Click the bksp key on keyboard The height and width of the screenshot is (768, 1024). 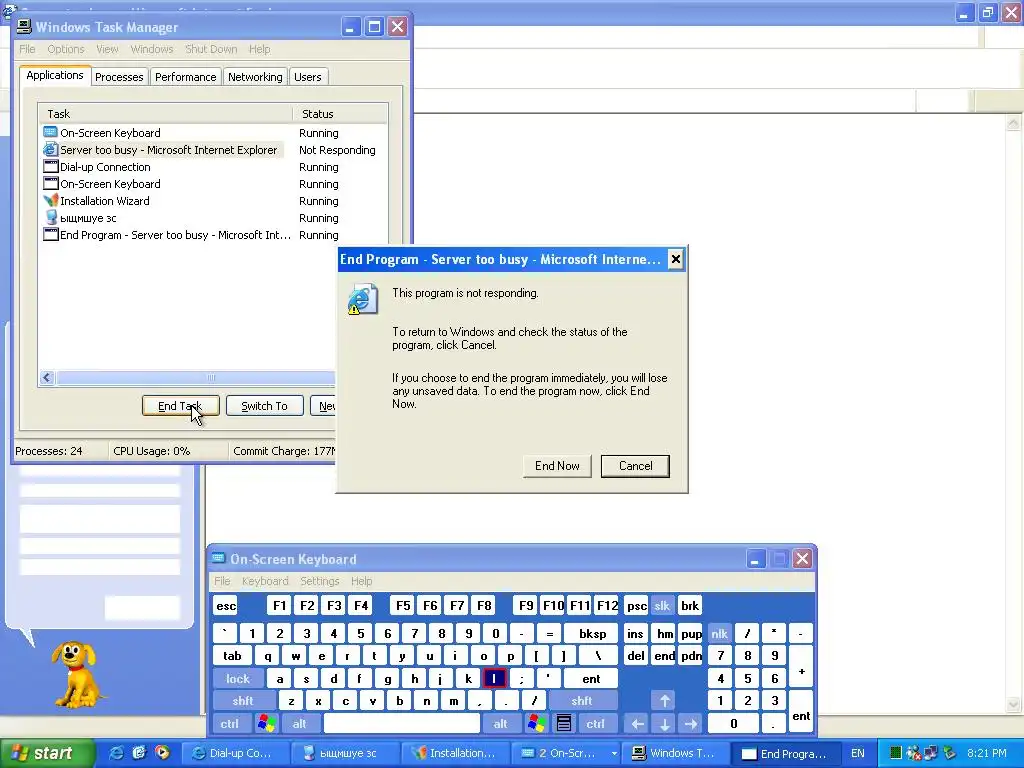(592, 633)
